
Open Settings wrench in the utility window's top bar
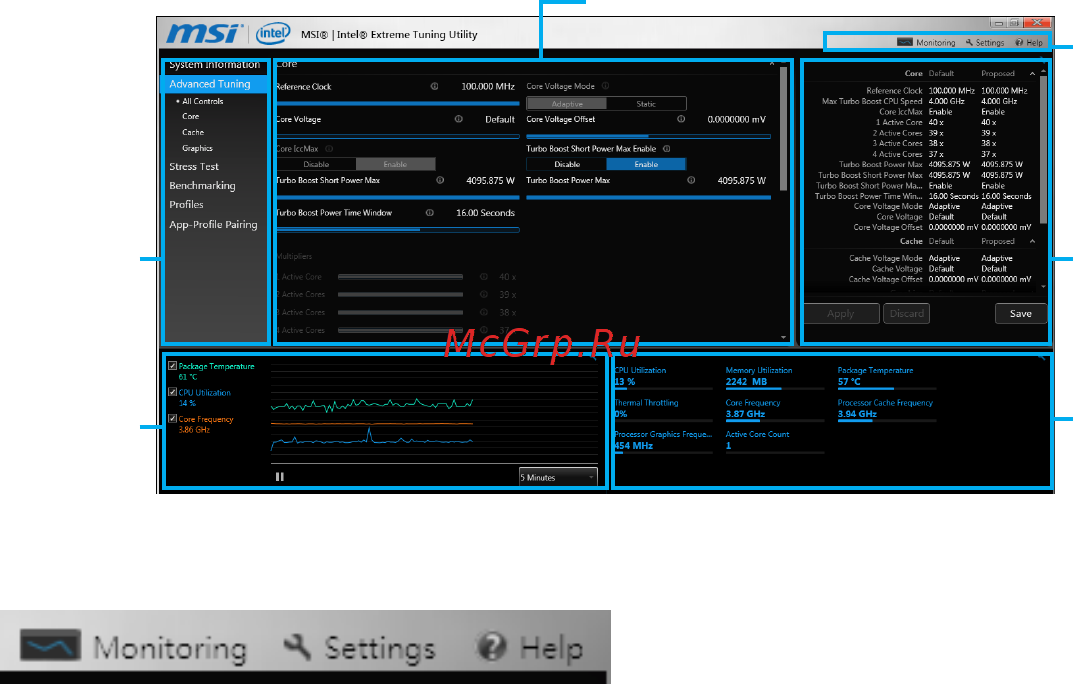[x=985, y=42]
